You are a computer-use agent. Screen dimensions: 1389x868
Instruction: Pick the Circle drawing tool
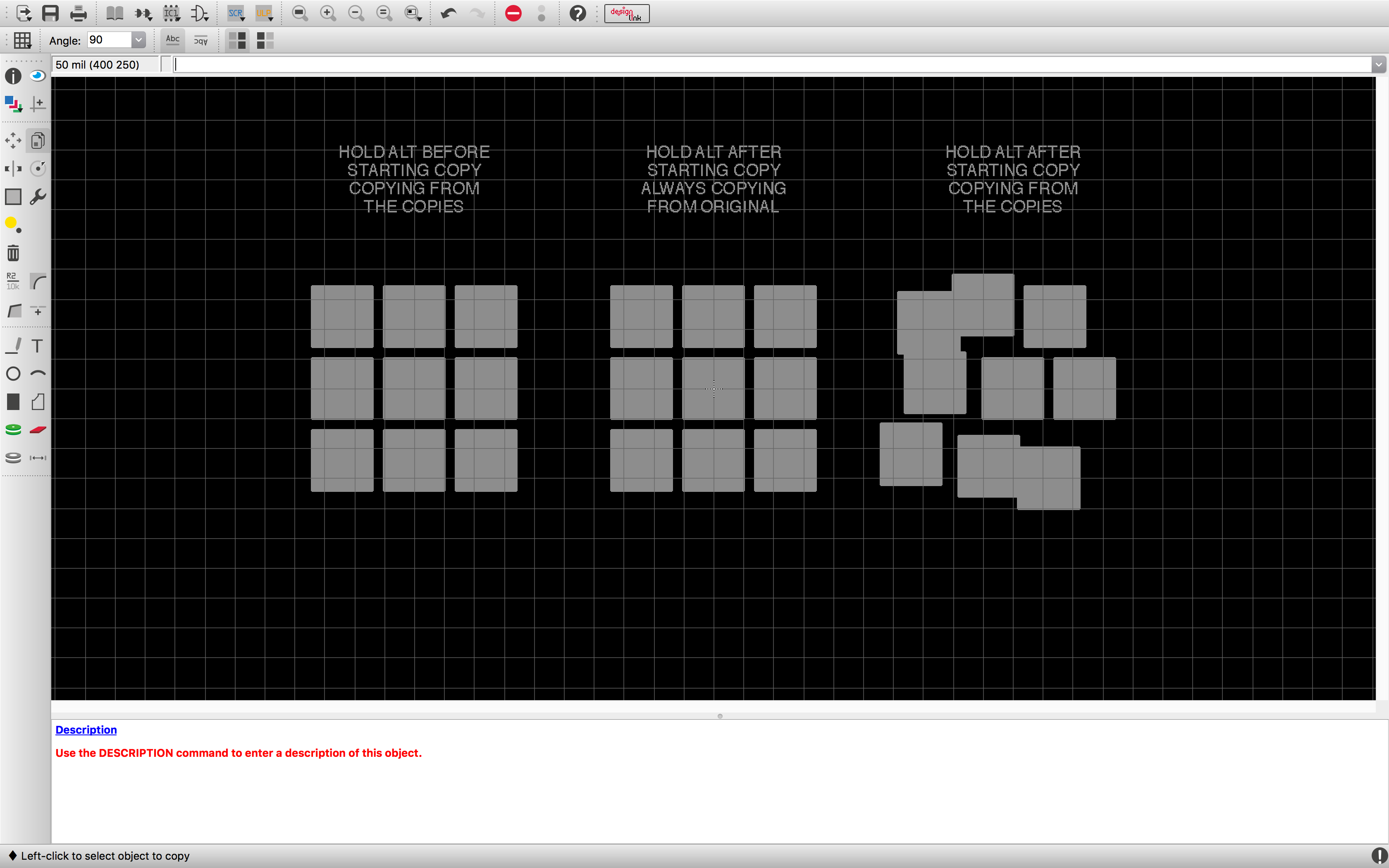[13, 374]
